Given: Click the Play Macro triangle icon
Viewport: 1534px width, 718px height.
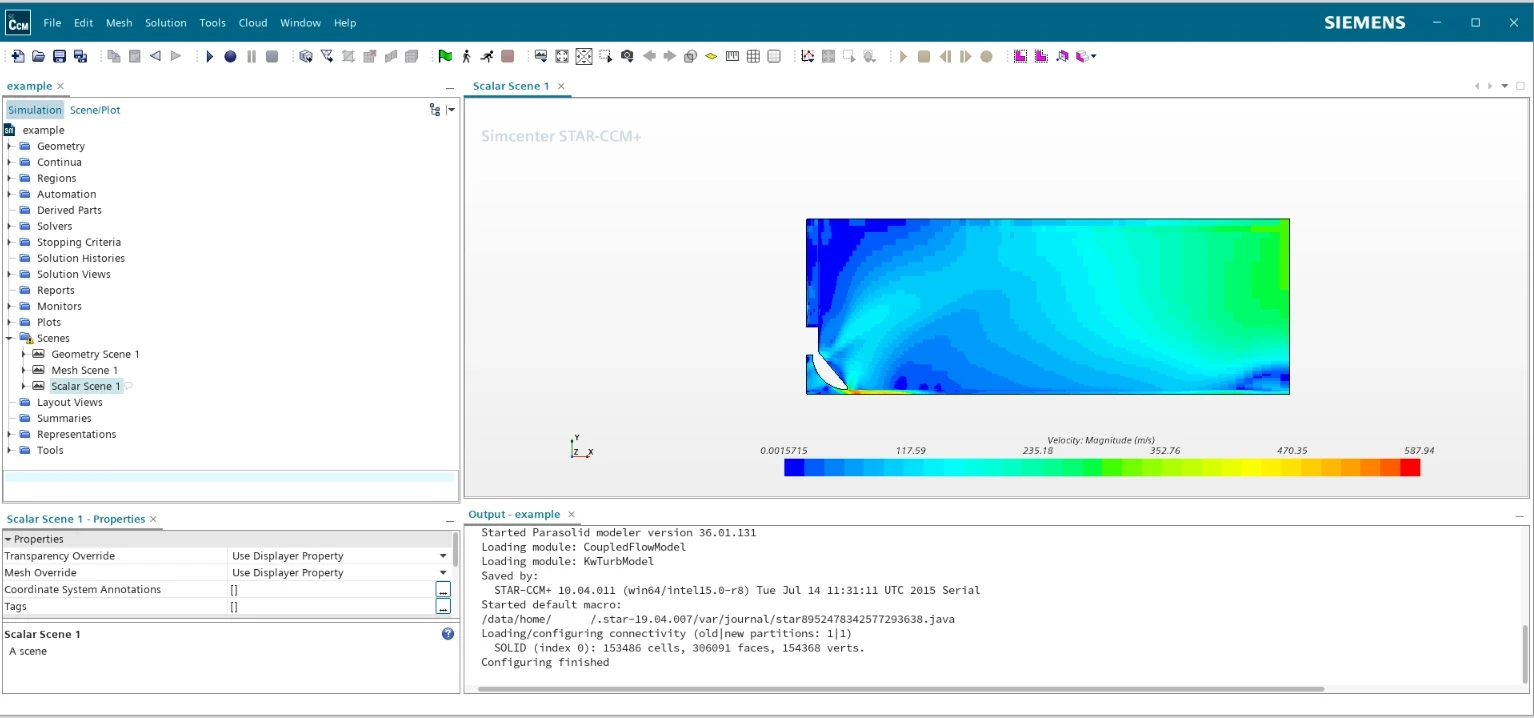Looking at the screenshot, I should [209, 56].
